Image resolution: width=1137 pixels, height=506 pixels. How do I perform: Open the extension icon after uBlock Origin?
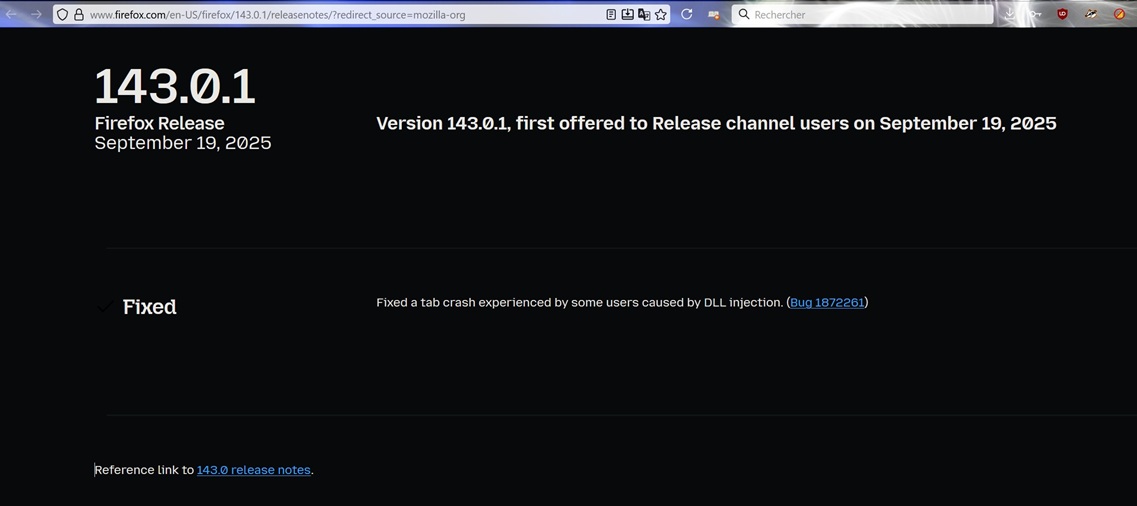(x=1091, y=14)
